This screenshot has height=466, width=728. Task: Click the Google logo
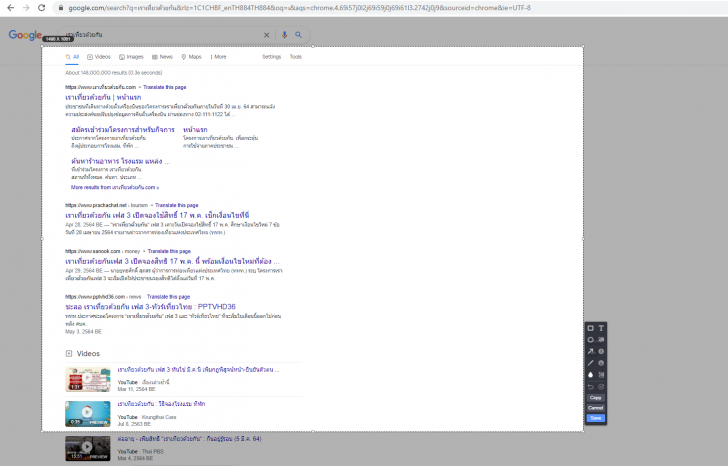pyautogui.click(x=25, y=35)
